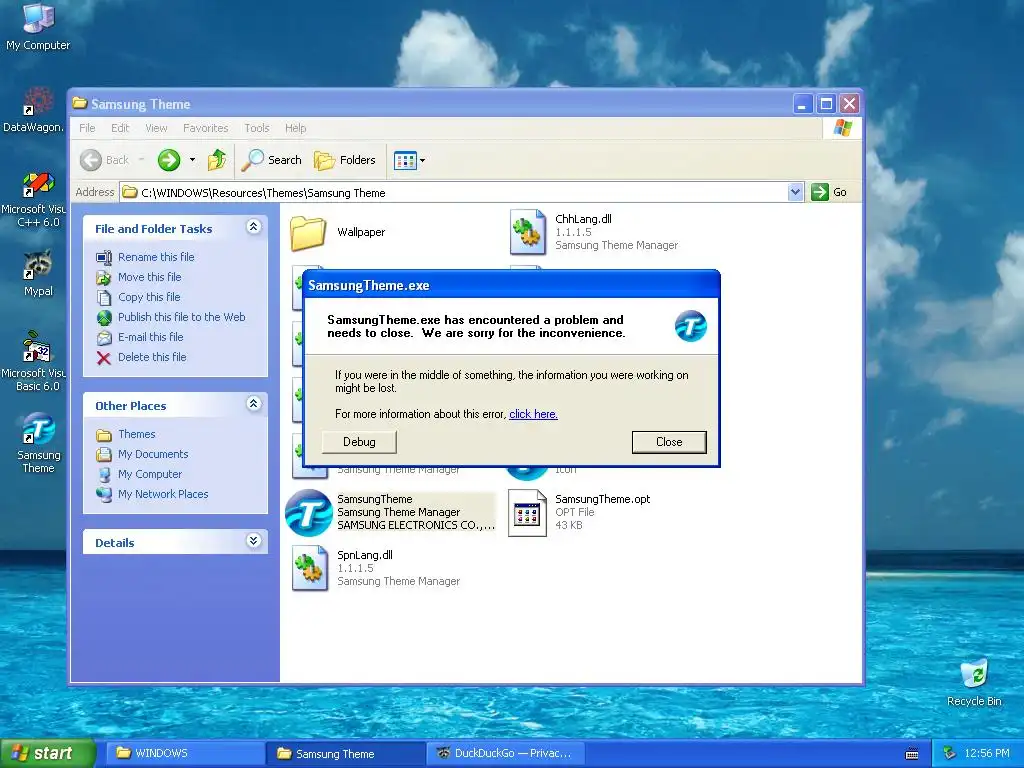Collapse File and Folder Tasks panel
Image resolution: width=1024 pixels, height=768 pixels.
coord(254,227)
